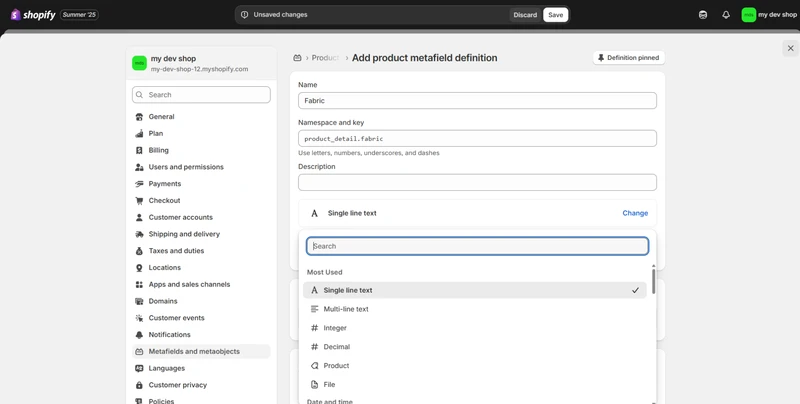800x404 pixels.
Task: Open Billing settings
Action: (x=202, y=150)
